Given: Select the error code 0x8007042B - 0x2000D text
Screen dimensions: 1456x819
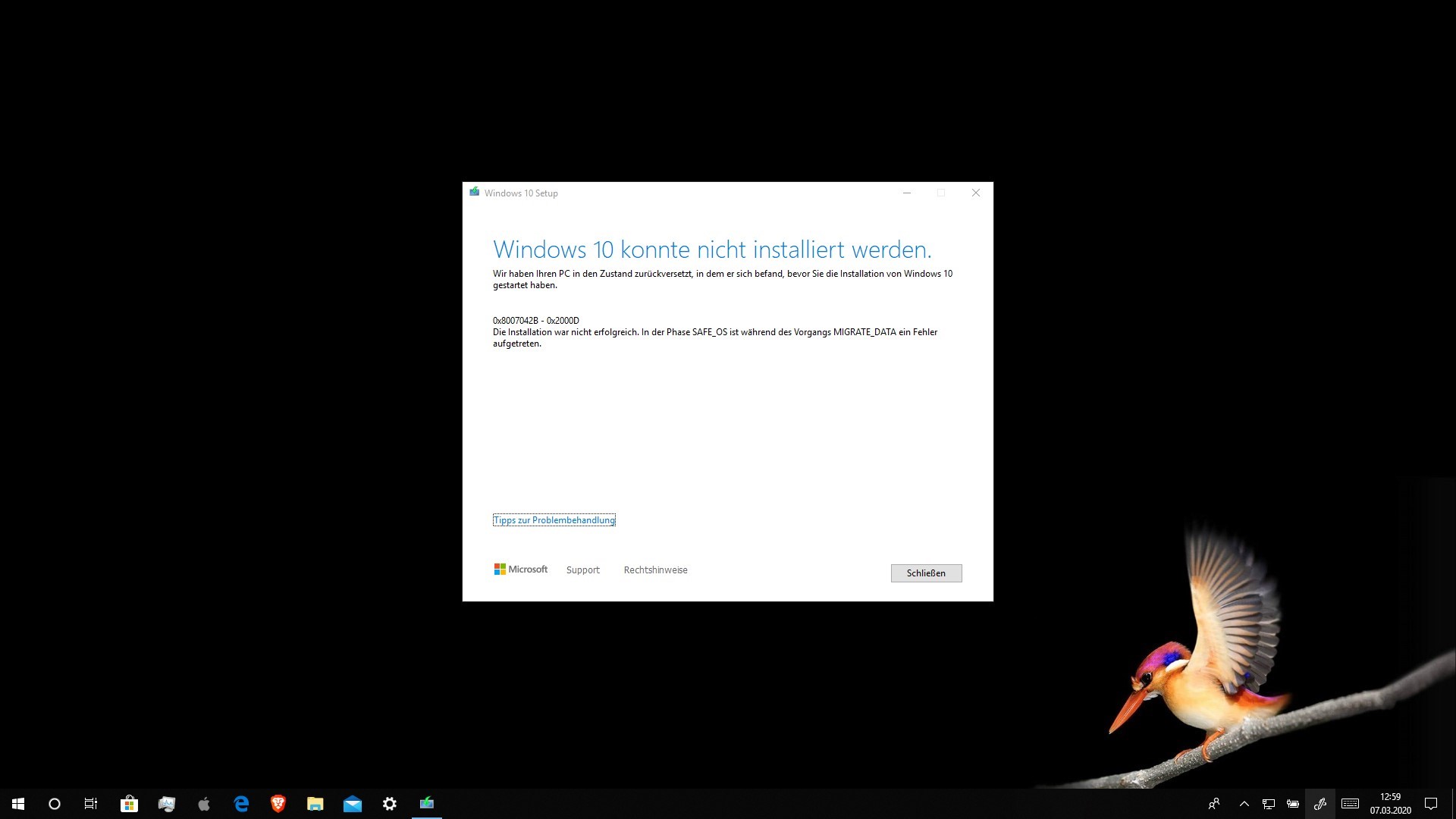Looking at the screenshot, I should tap(536, 321).
